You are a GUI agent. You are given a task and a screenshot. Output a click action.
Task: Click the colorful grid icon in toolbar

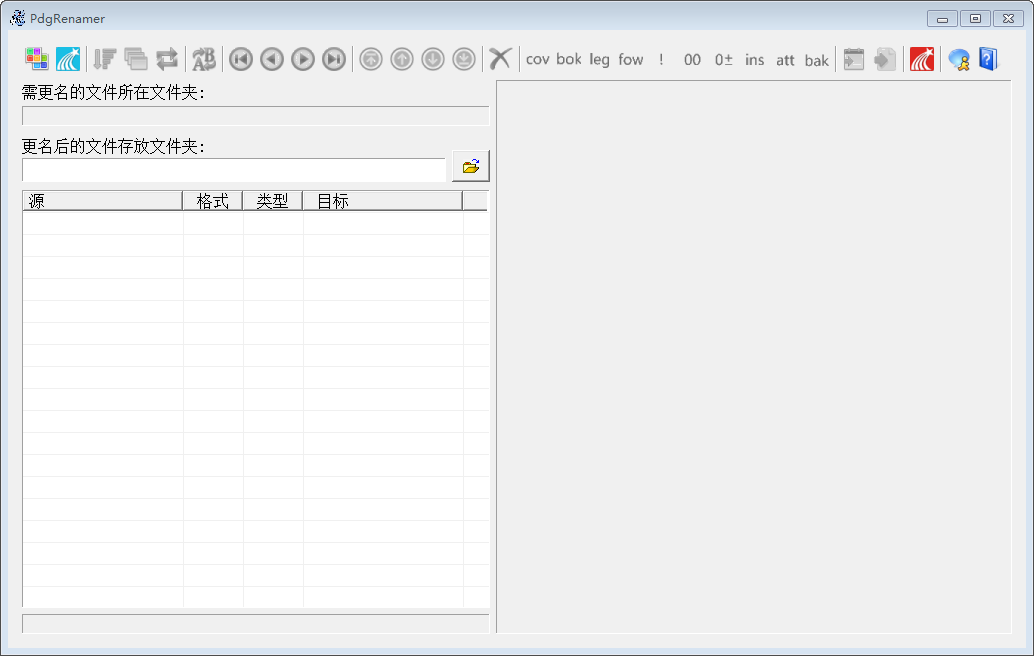tap(37, 59)
